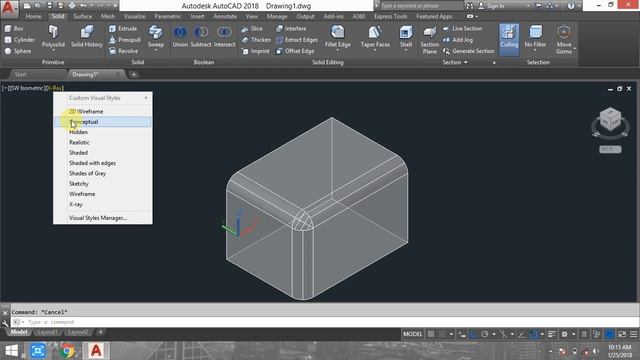Select the Sphere primitive tool
The image size is (640, 360).
pos(18,51)
